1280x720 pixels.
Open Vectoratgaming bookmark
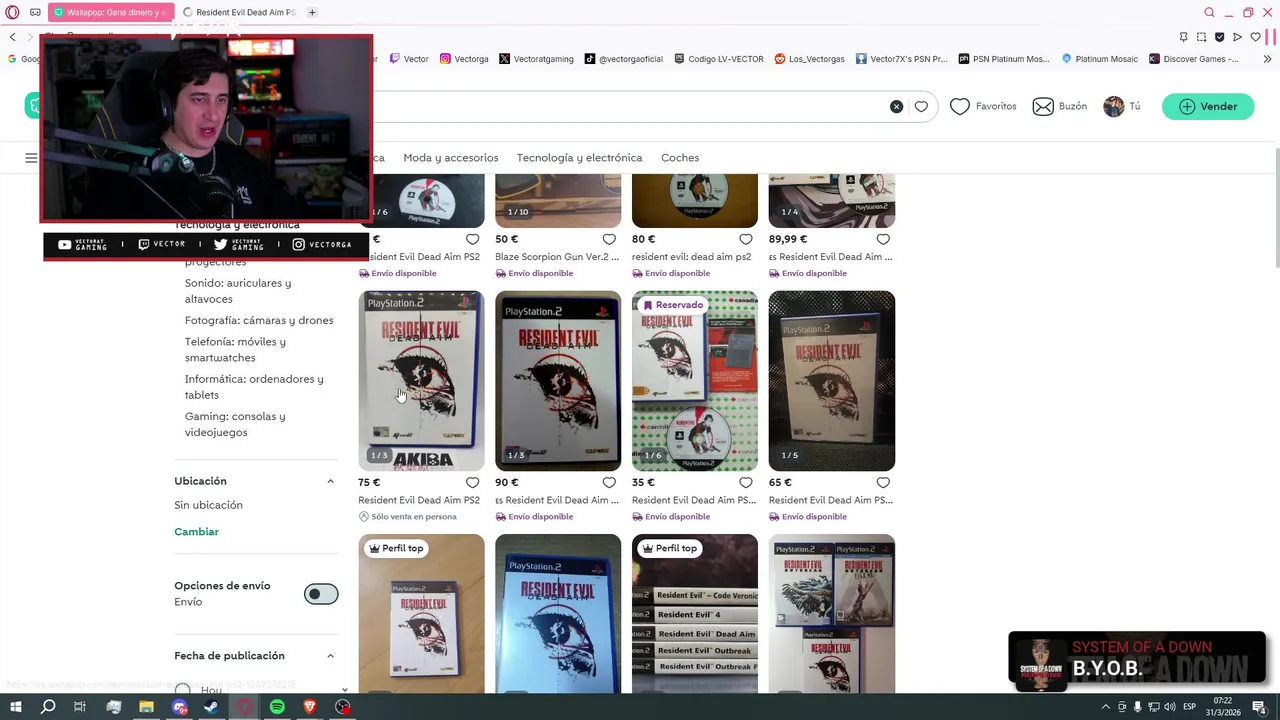[536, 59]
